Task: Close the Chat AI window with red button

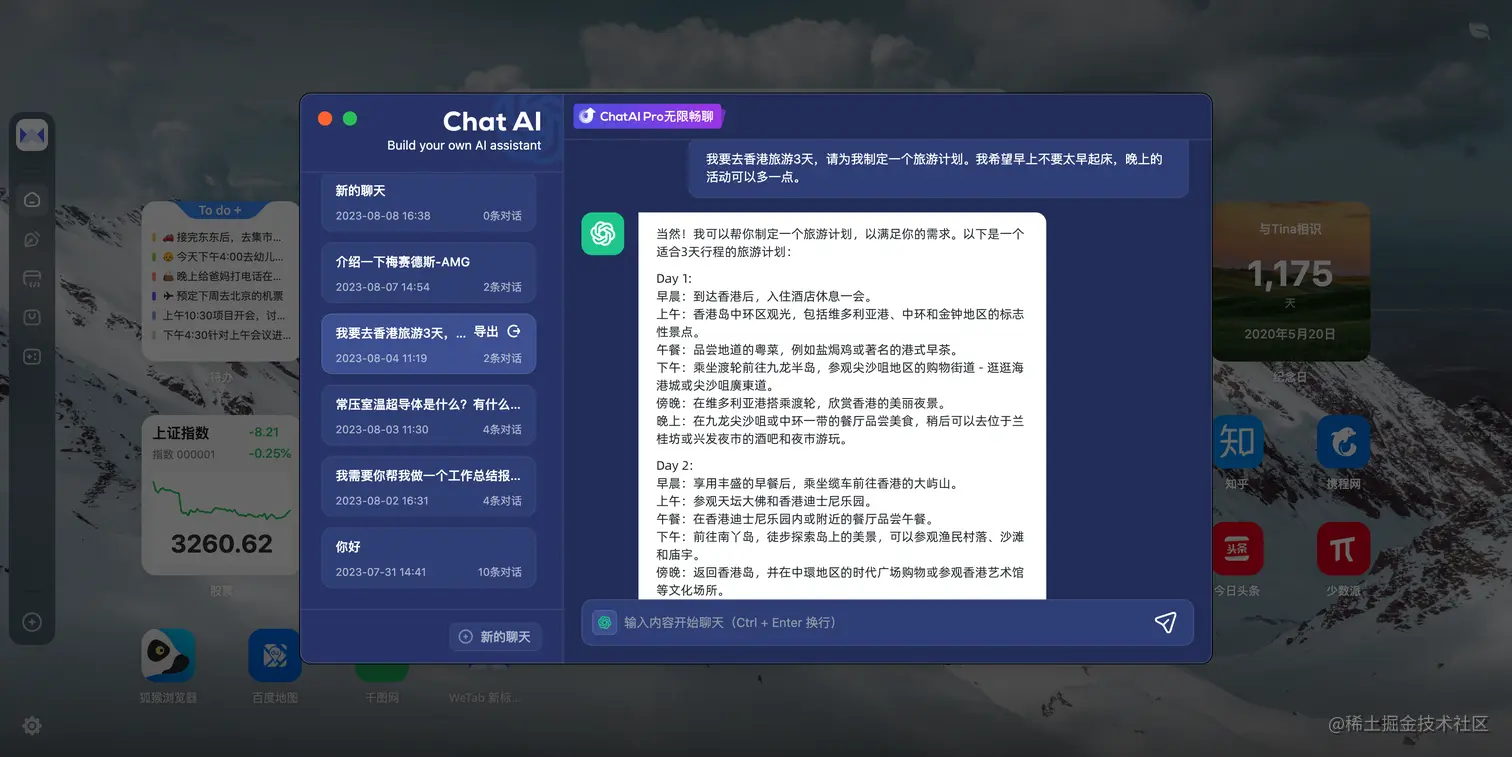Action: pyautogui.click(x=325, y=118)
